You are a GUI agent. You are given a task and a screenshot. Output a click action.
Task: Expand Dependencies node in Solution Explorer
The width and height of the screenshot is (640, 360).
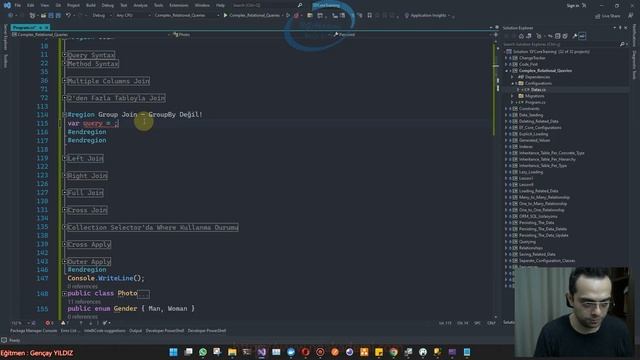pos(512,77)
